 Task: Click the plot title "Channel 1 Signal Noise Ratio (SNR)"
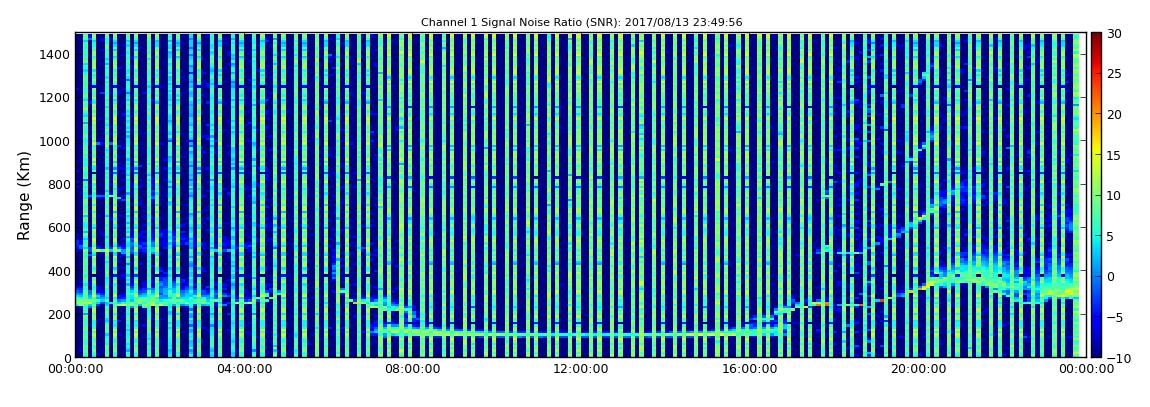[582, 23]
